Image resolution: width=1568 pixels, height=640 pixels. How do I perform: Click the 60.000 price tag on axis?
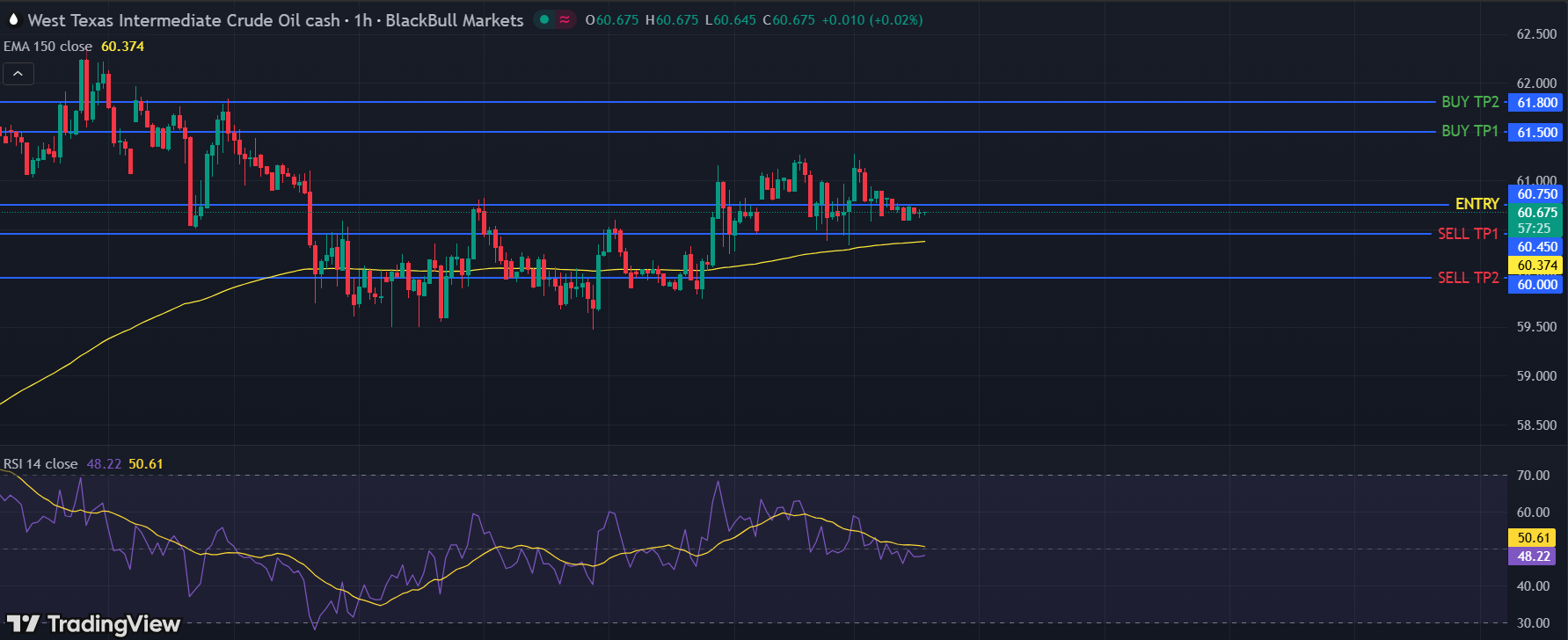coord(1536,285)
